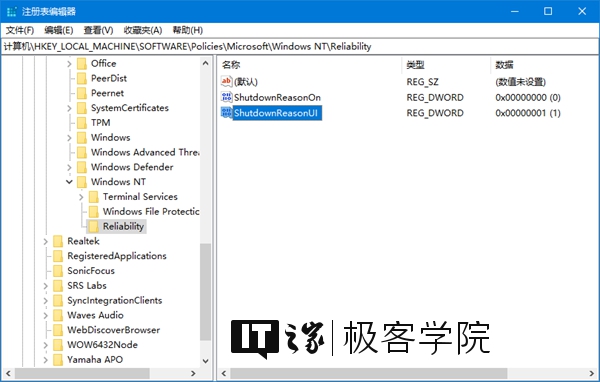Image resolution: width=600 pixels, height=382 pixels.
Task: Click tree pane horizontal scroll right arrow
Action: coord(193,373)
